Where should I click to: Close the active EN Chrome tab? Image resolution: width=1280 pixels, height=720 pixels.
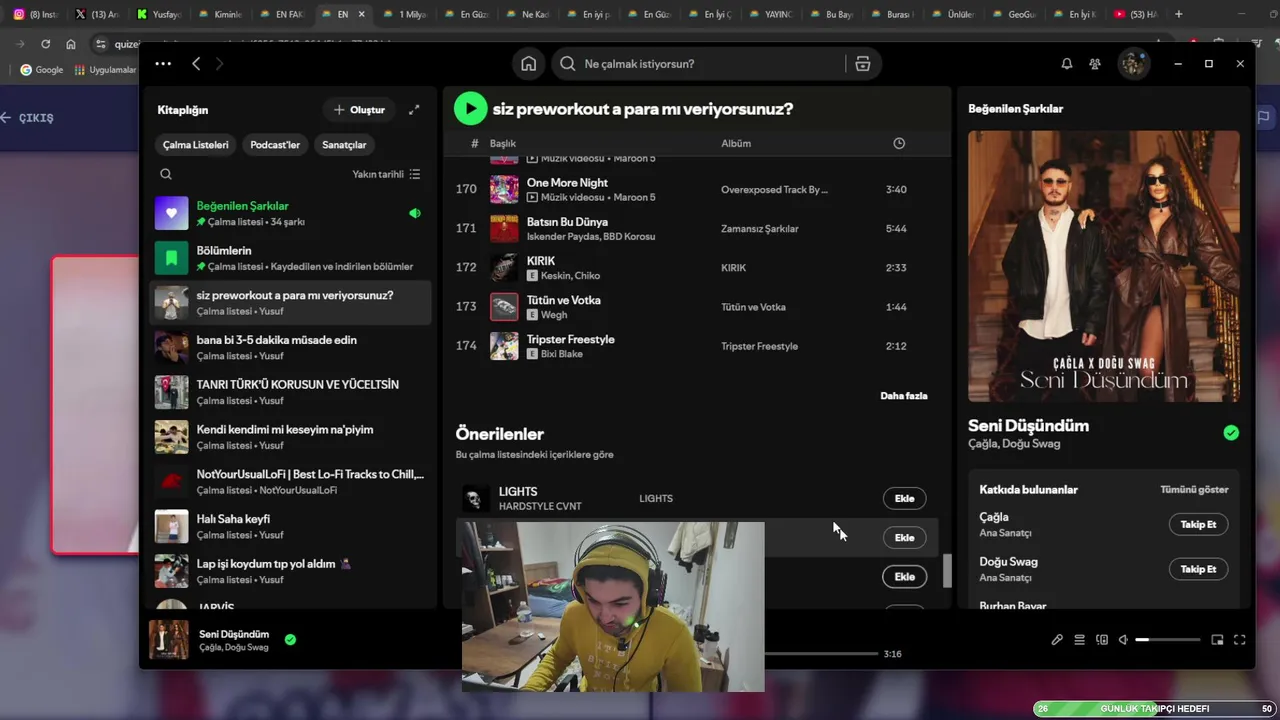[x=361, y=14]
